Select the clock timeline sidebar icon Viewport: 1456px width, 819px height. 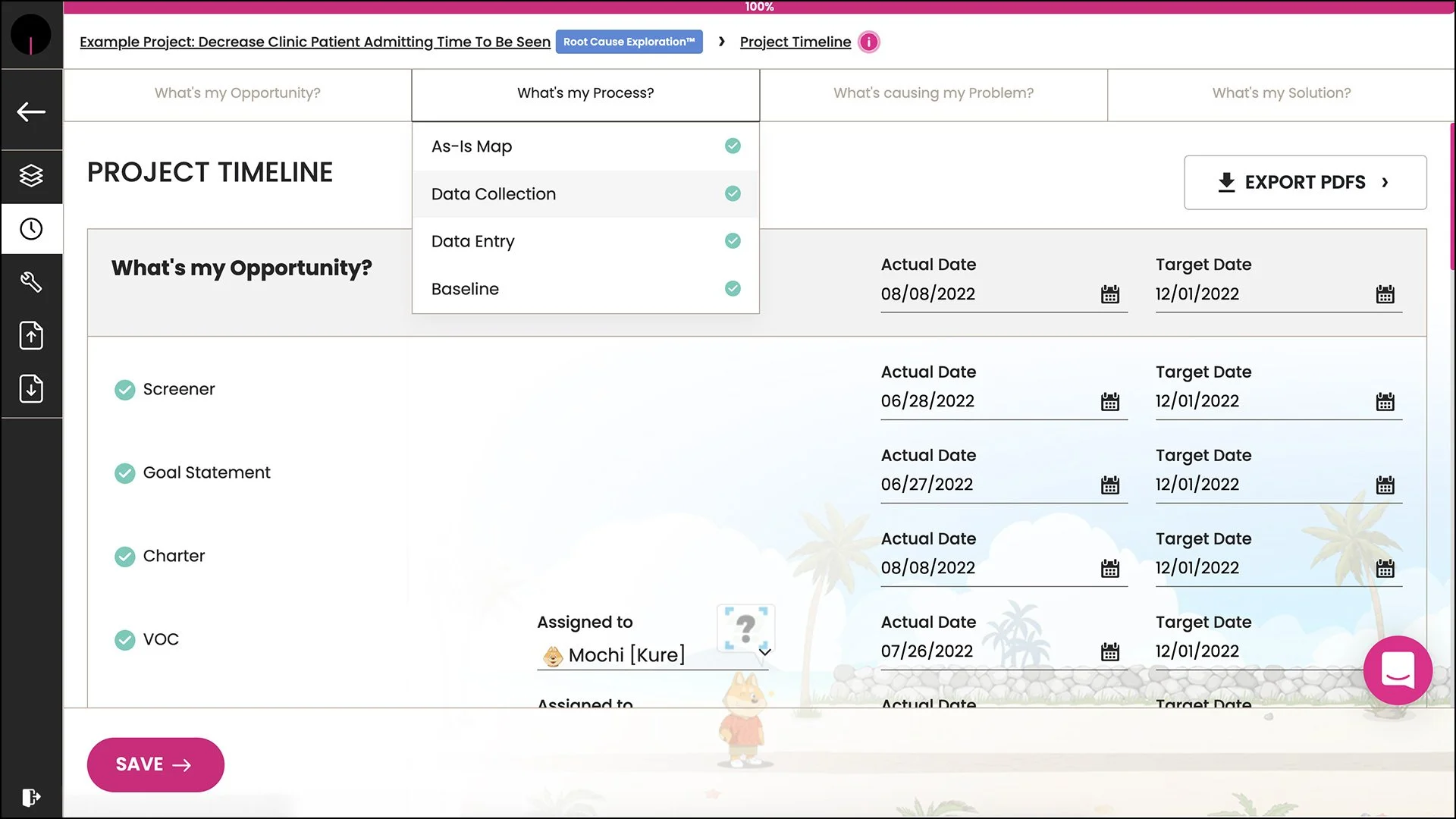click(31, 229)
